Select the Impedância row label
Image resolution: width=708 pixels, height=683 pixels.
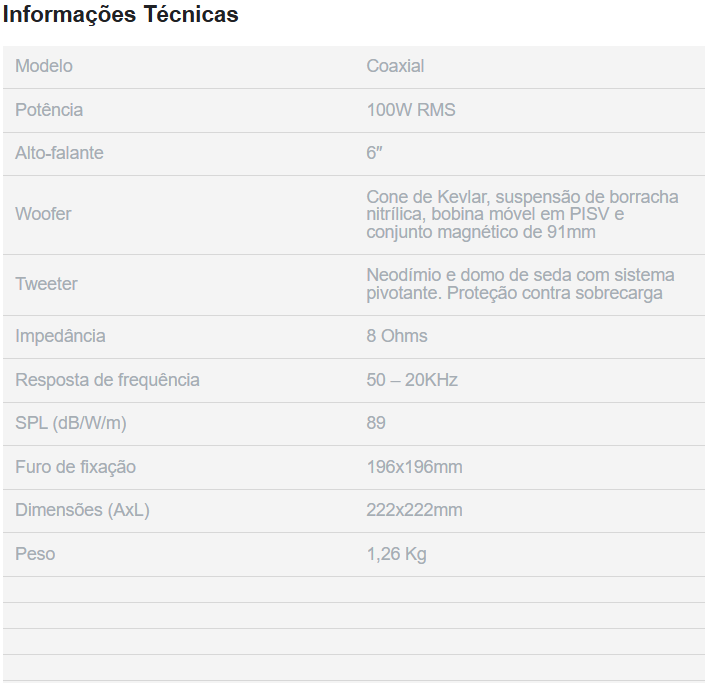(60, 336)
